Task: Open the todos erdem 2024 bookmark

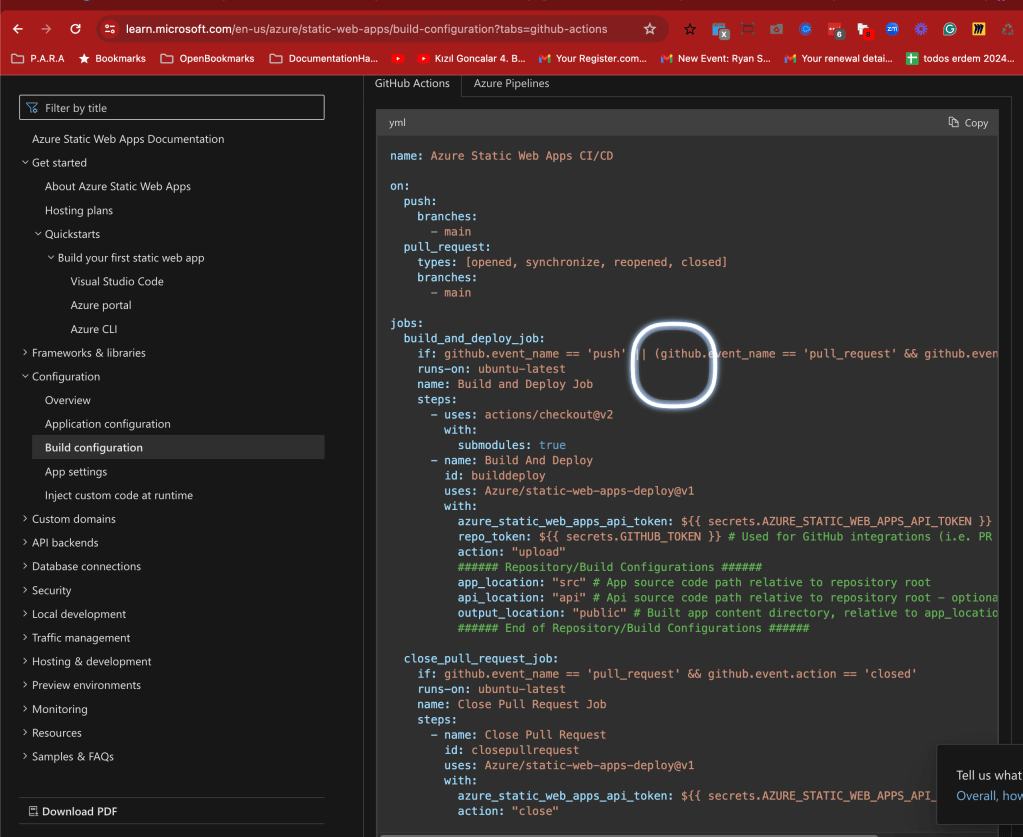Action: point(960,59)
